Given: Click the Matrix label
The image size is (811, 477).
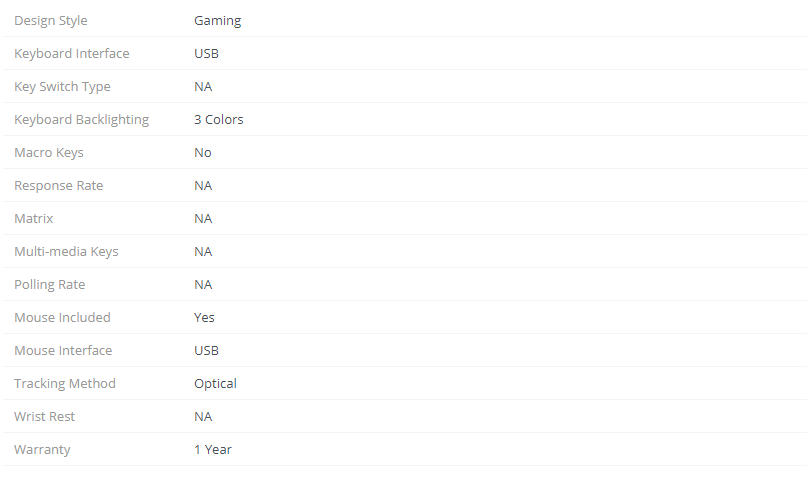Looking at the screenshot, I should (34, 218).
